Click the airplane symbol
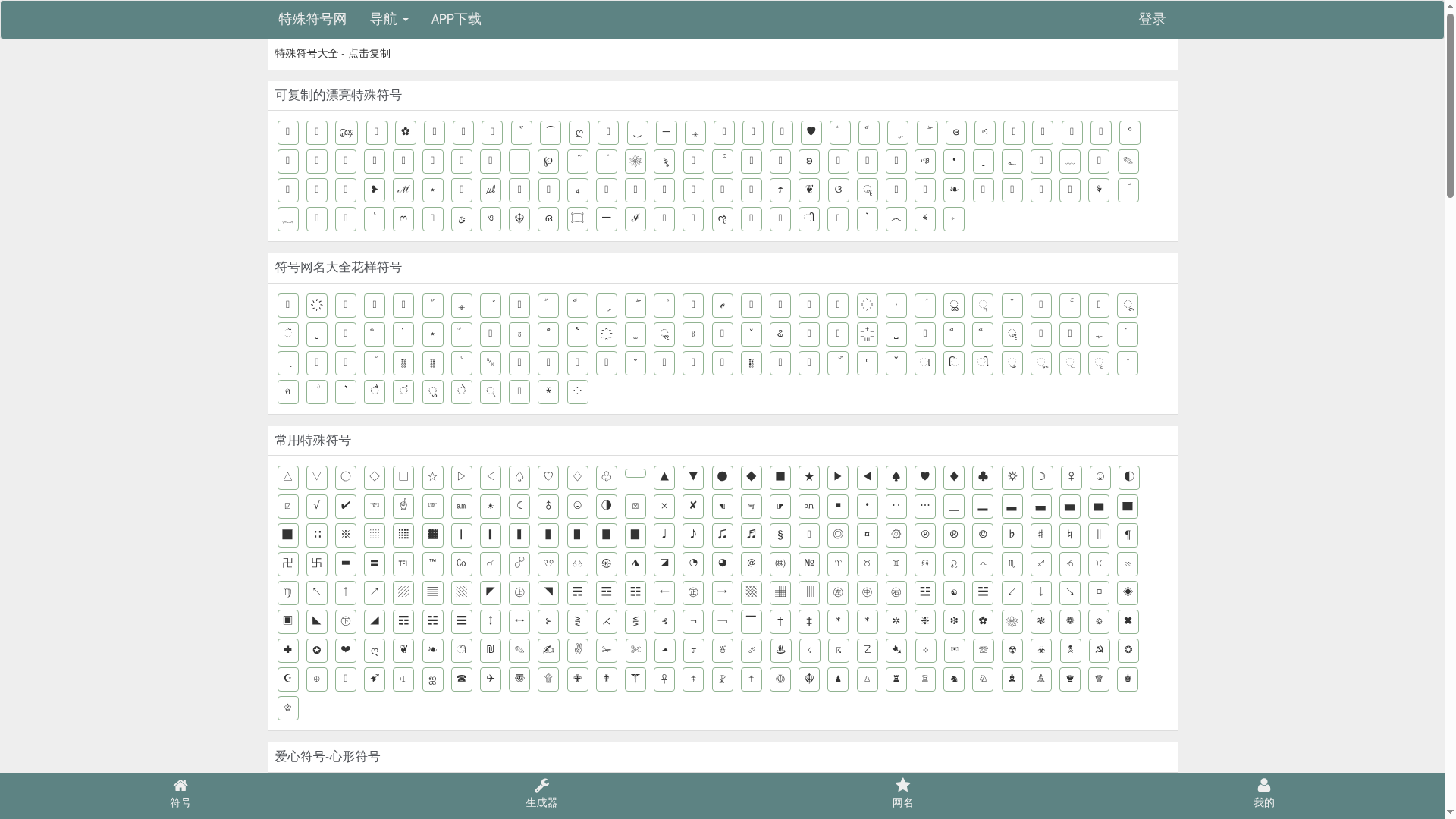 [491, 679]
